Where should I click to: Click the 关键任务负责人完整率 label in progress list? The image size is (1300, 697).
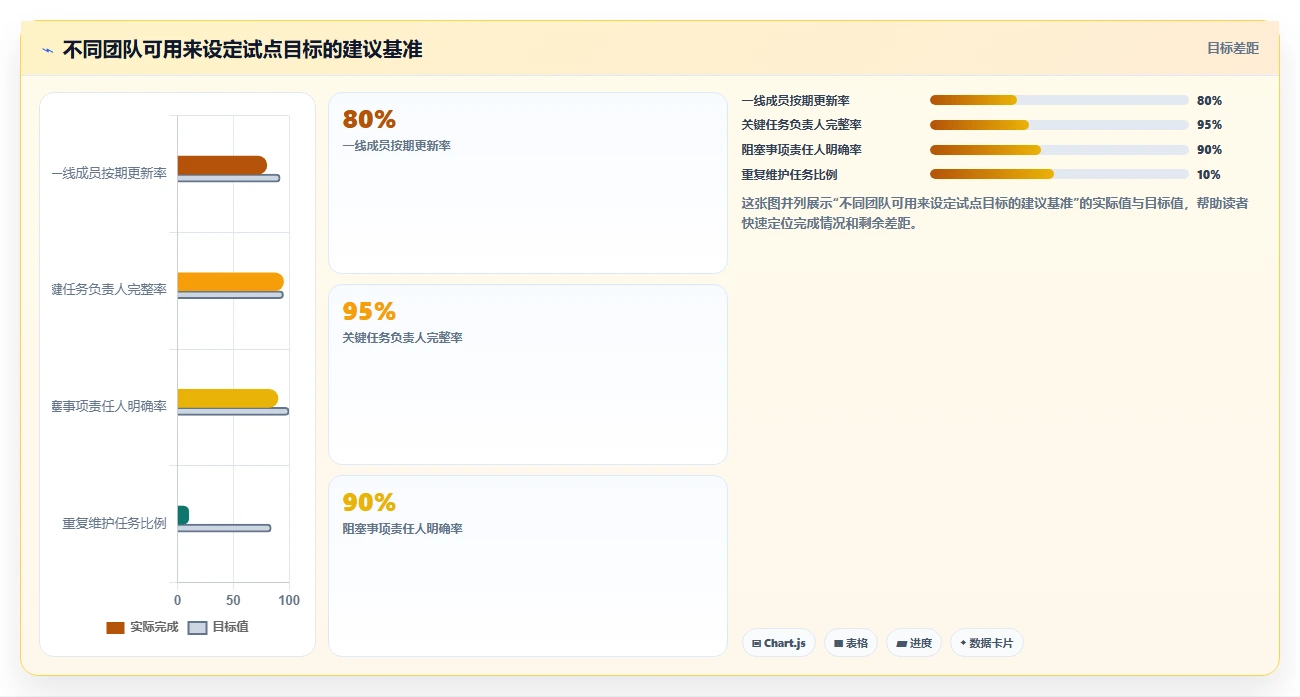[x=802, y=125]
